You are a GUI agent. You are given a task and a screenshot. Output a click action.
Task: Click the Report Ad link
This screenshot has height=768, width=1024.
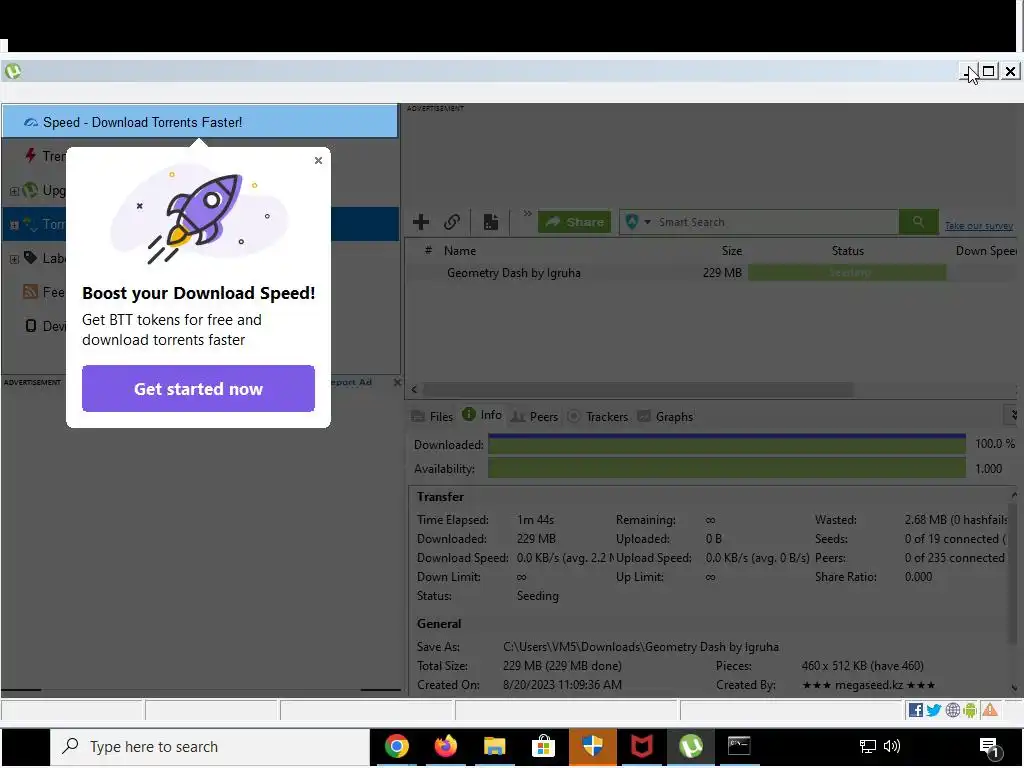(x=351, y=383)
